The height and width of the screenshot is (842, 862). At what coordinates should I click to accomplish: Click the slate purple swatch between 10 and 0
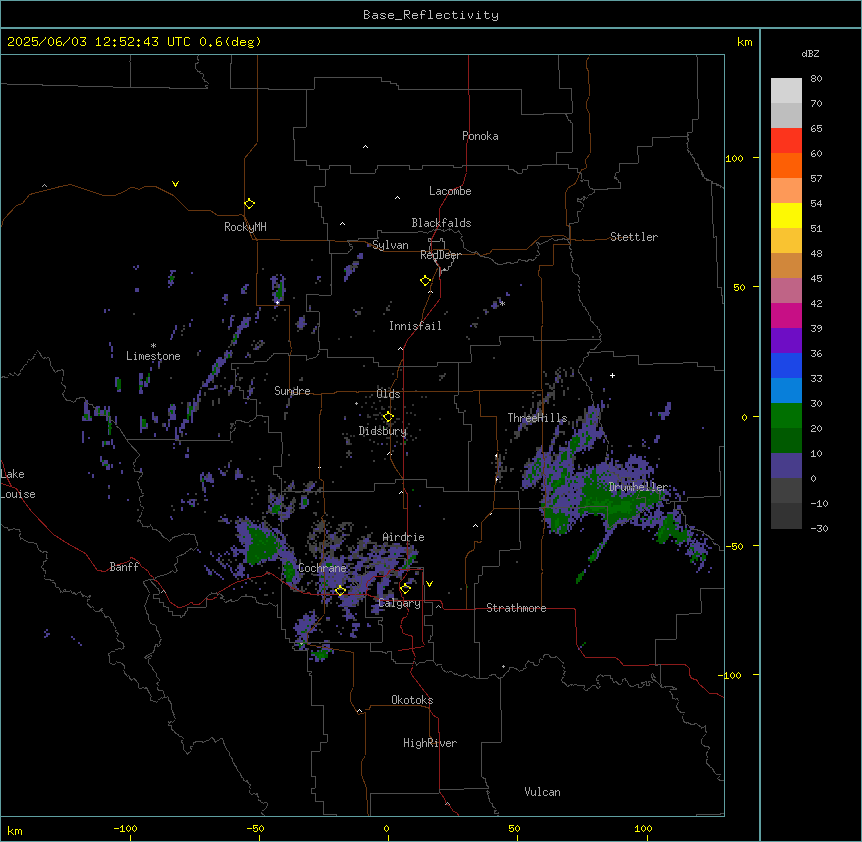[786, 466]
